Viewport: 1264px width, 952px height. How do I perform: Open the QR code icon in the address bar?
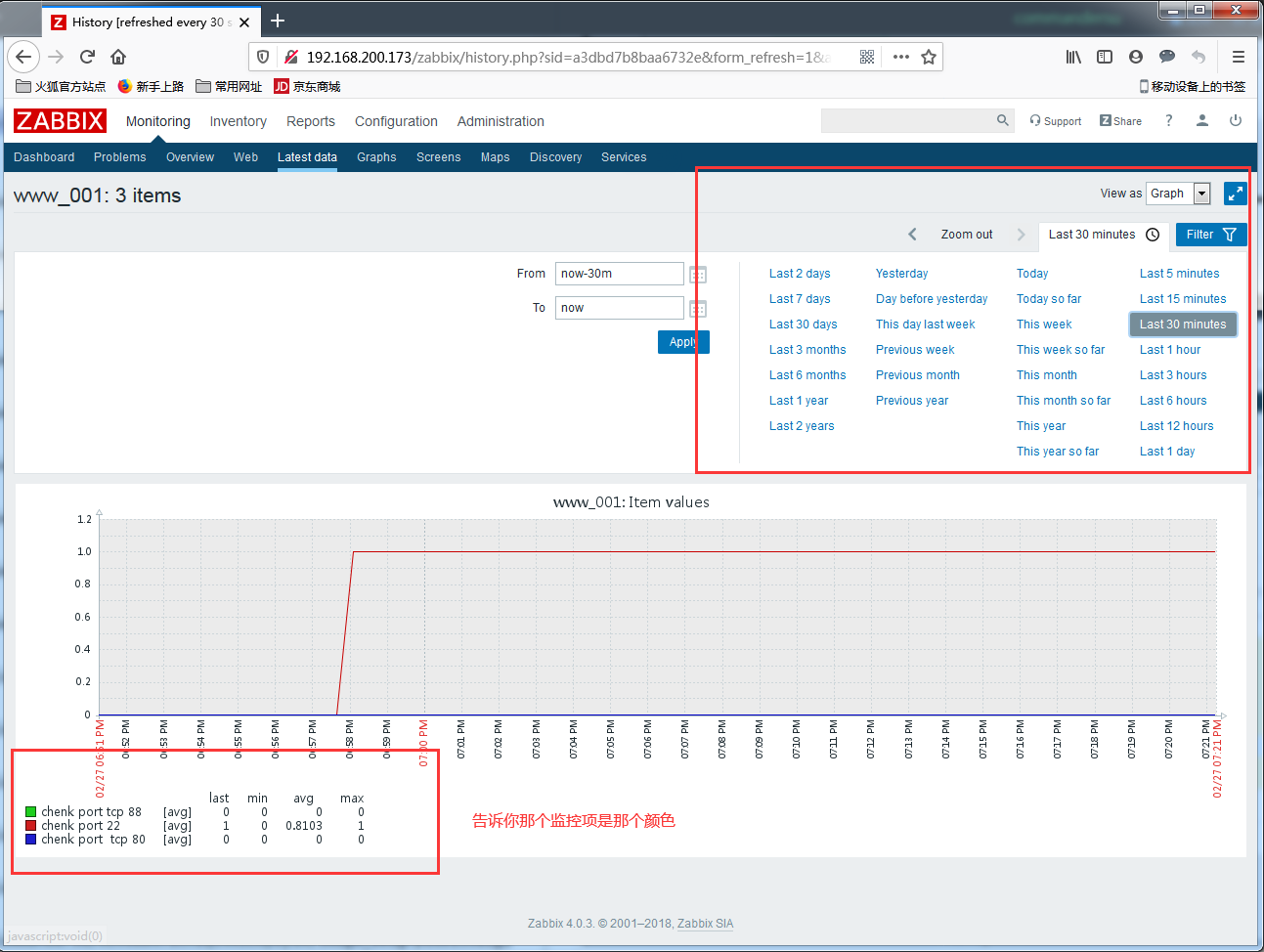click(x=867, y=57)
